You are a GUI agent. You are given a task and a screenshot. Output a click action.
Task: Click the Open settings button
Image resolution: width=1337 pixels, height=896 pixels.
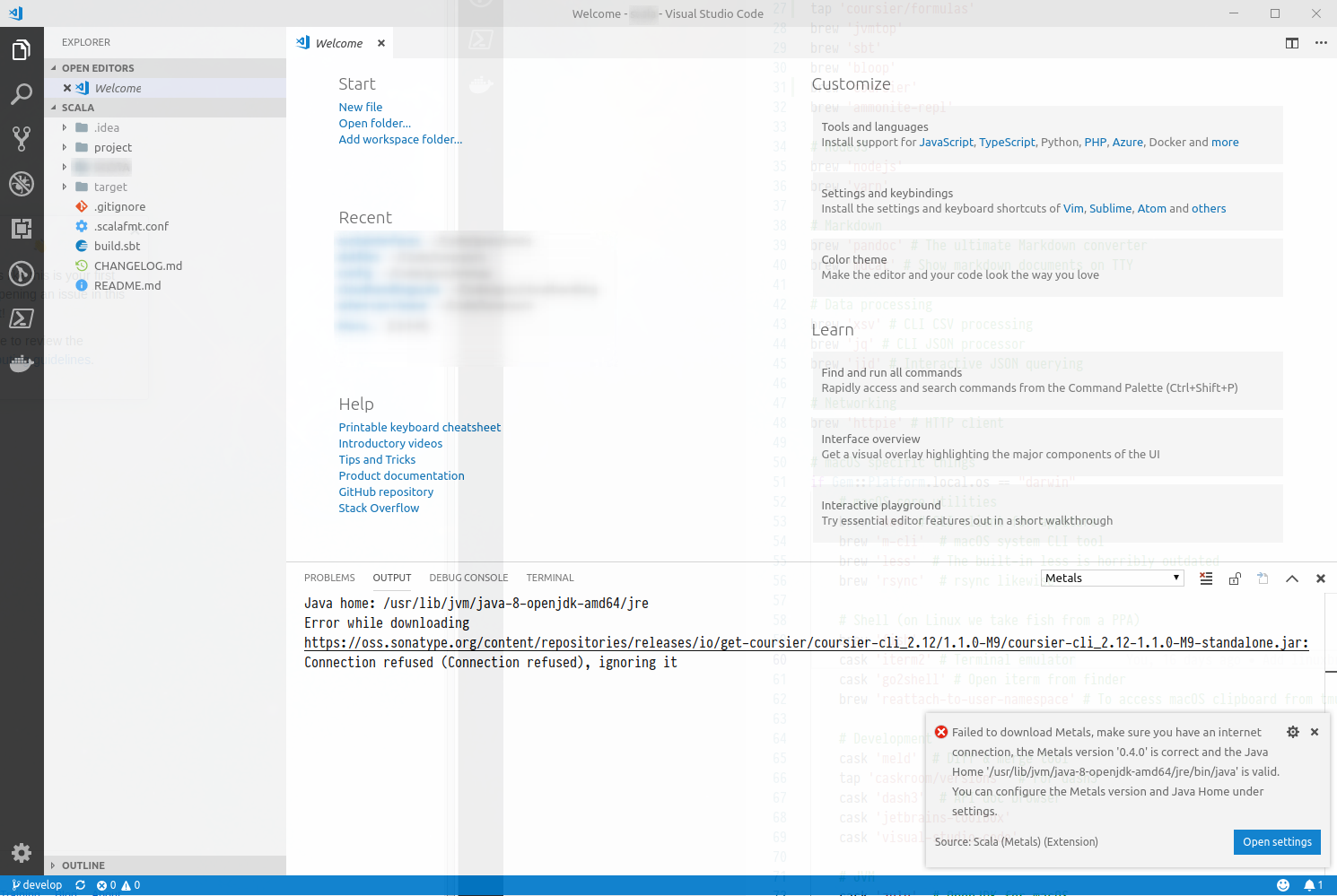(1277, 842)
